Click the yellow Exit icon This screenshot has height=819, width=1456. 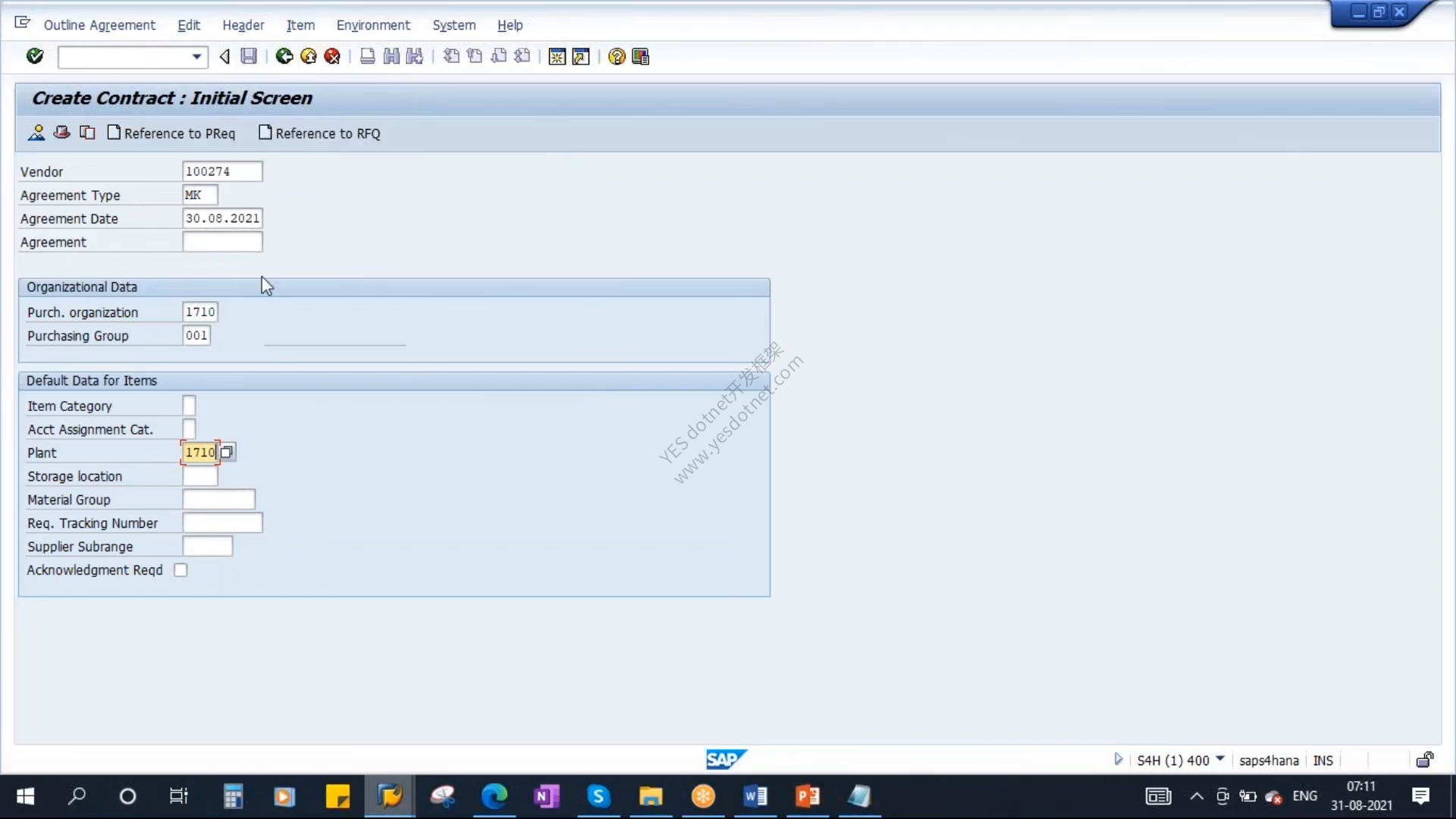pyautogui.click(x=309, y=56)
